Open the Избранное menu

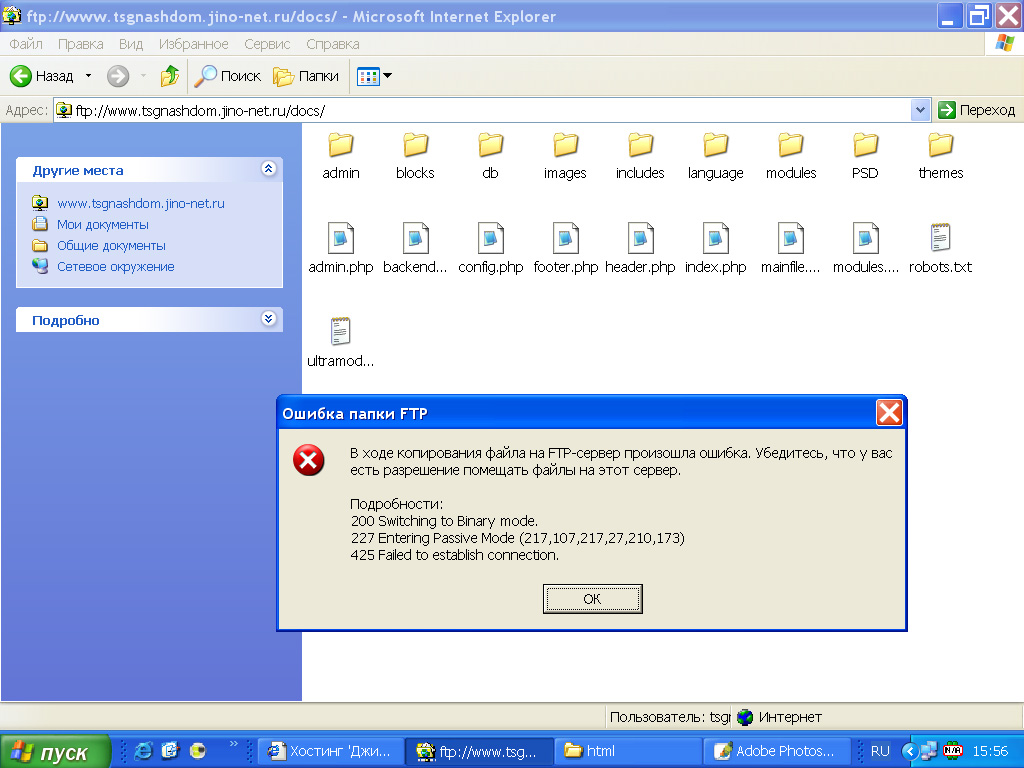click(193, 44)
